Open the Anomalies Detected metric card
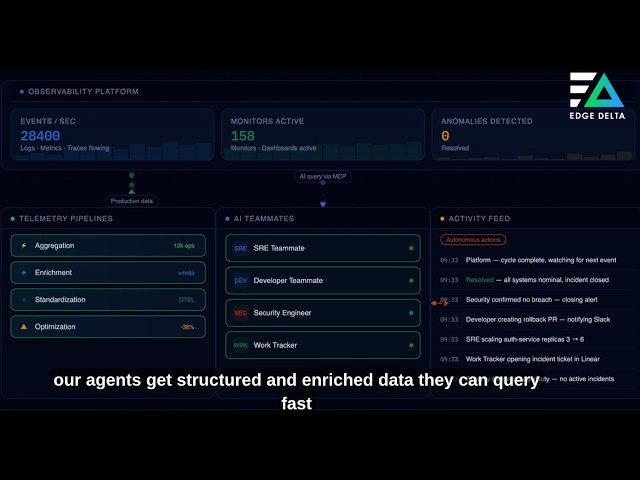 (533, 135)
